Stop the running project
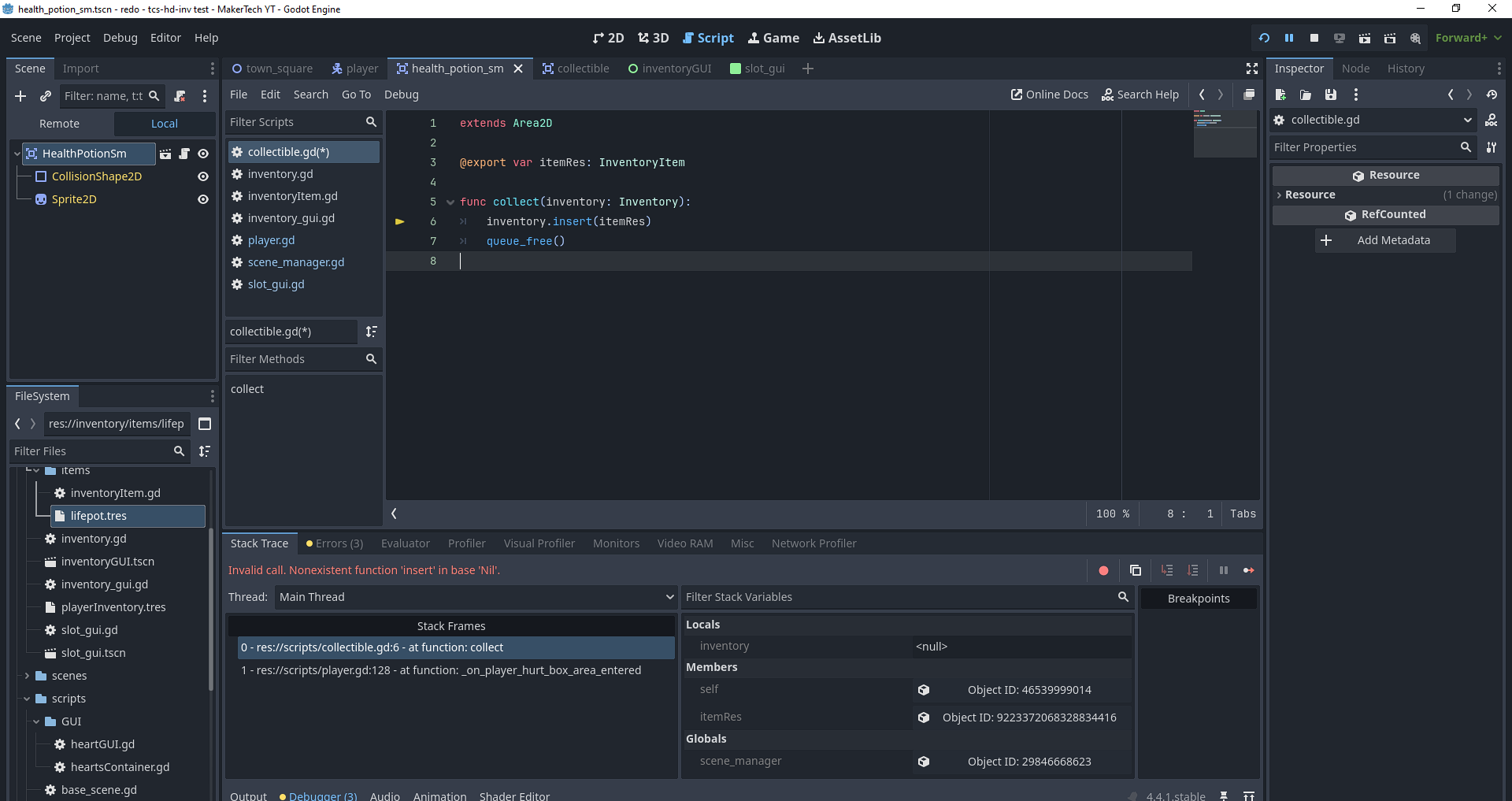 pyautogui.click(x=1314, y=38)
